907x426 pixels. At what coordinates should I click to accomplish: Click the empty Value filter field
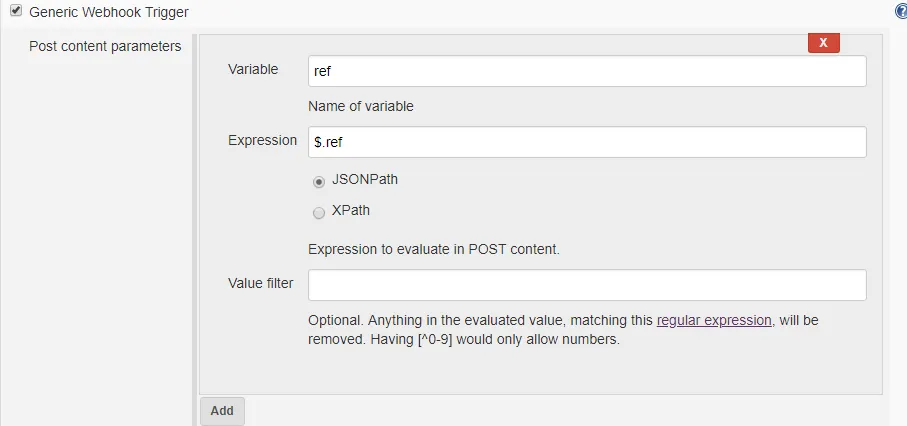tap(586, 285)
